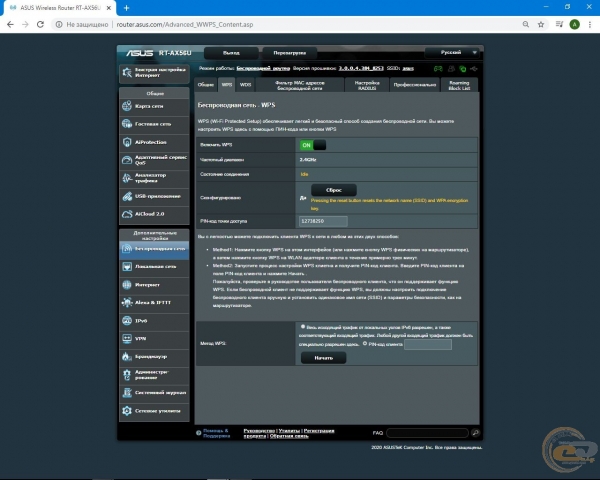The width and height of the screenshot is (600, 480).
Task: Click the user/guest status icon in header
Action: 451,69
